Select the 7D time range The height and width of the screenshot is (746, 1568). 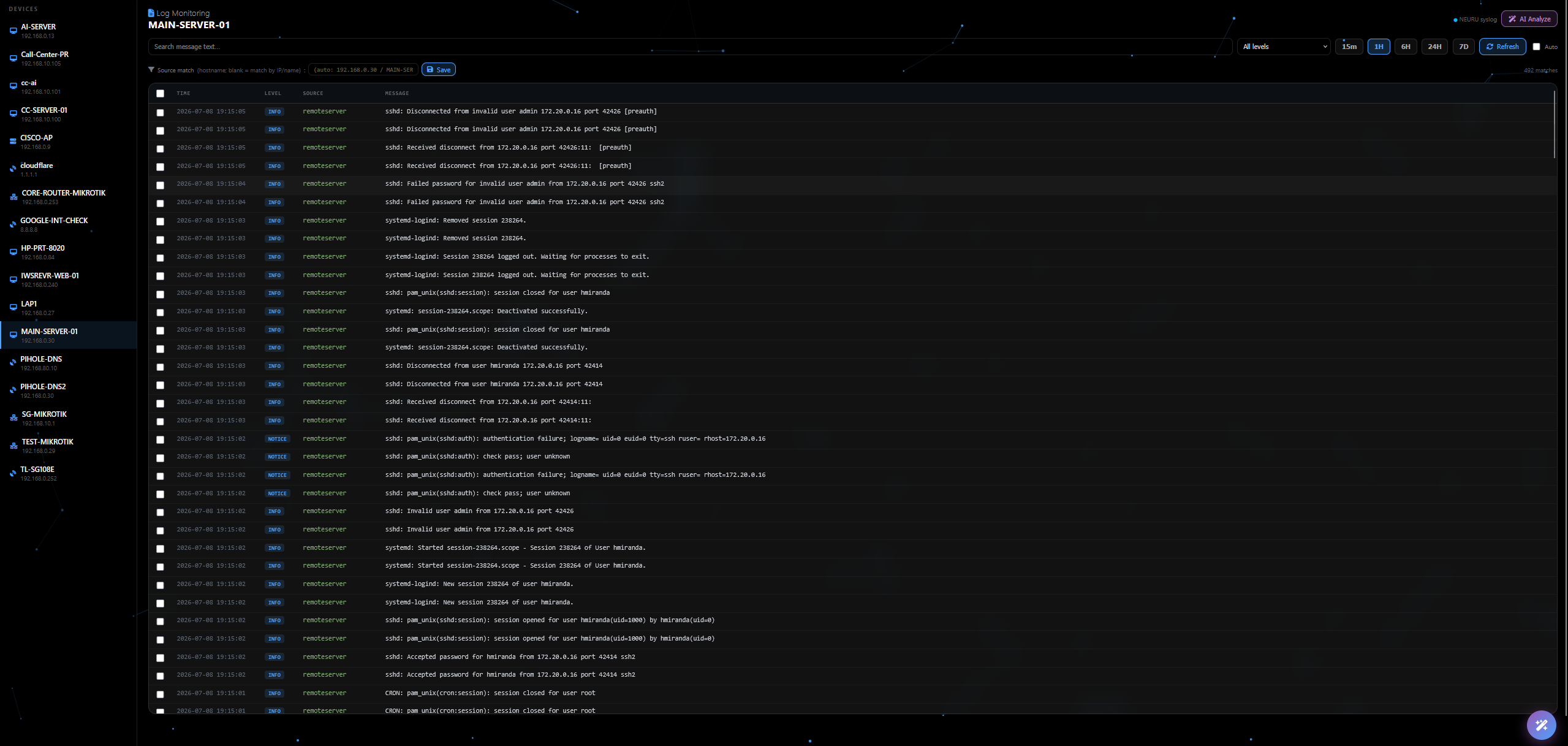1464,47
